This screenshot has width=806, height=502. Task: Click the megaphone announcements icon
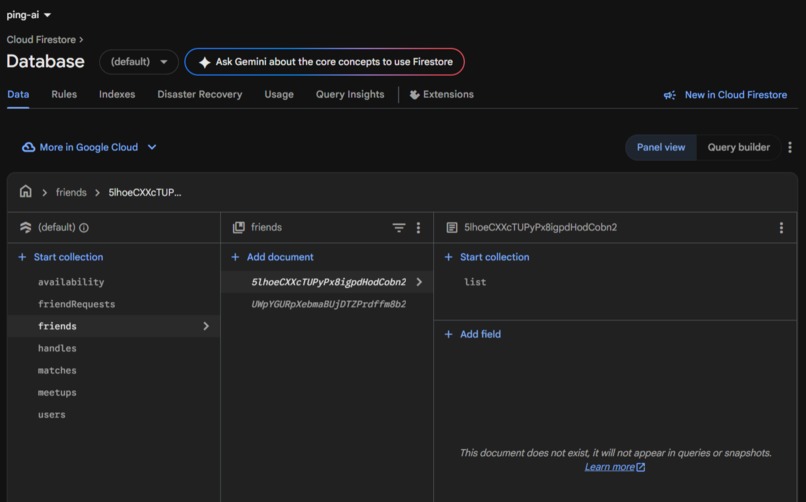pyautogui.click(x=669, y=95)
